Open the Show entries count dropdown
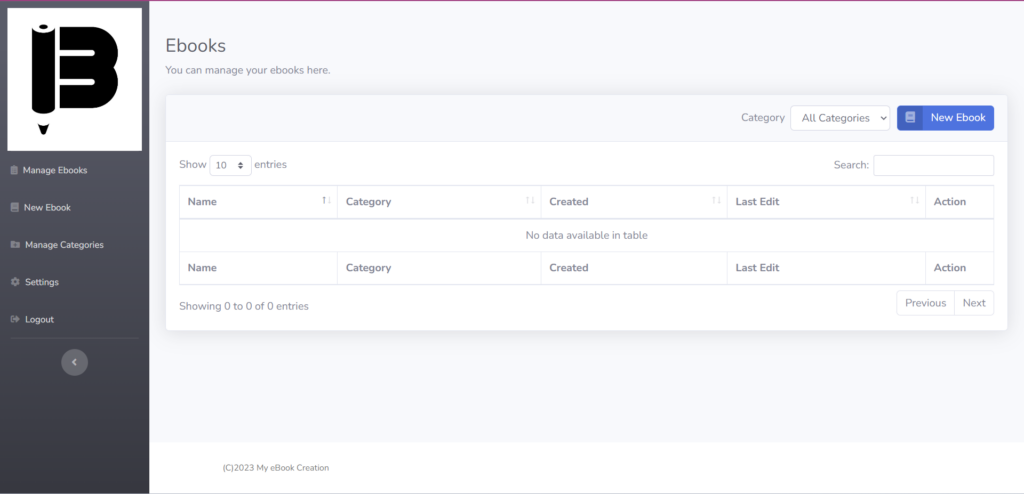 231,165
